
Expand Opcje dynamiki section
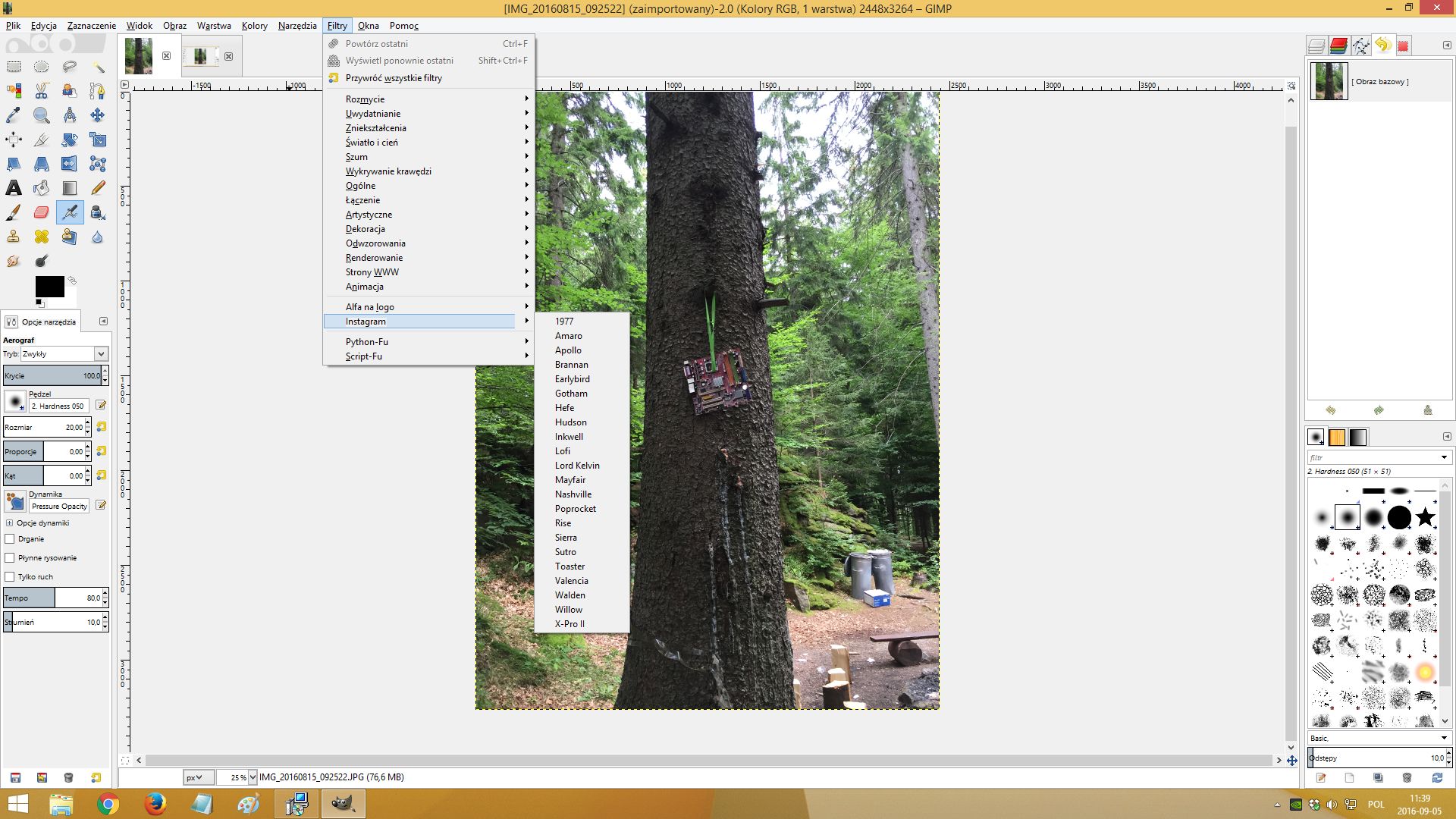pos(9,523)
